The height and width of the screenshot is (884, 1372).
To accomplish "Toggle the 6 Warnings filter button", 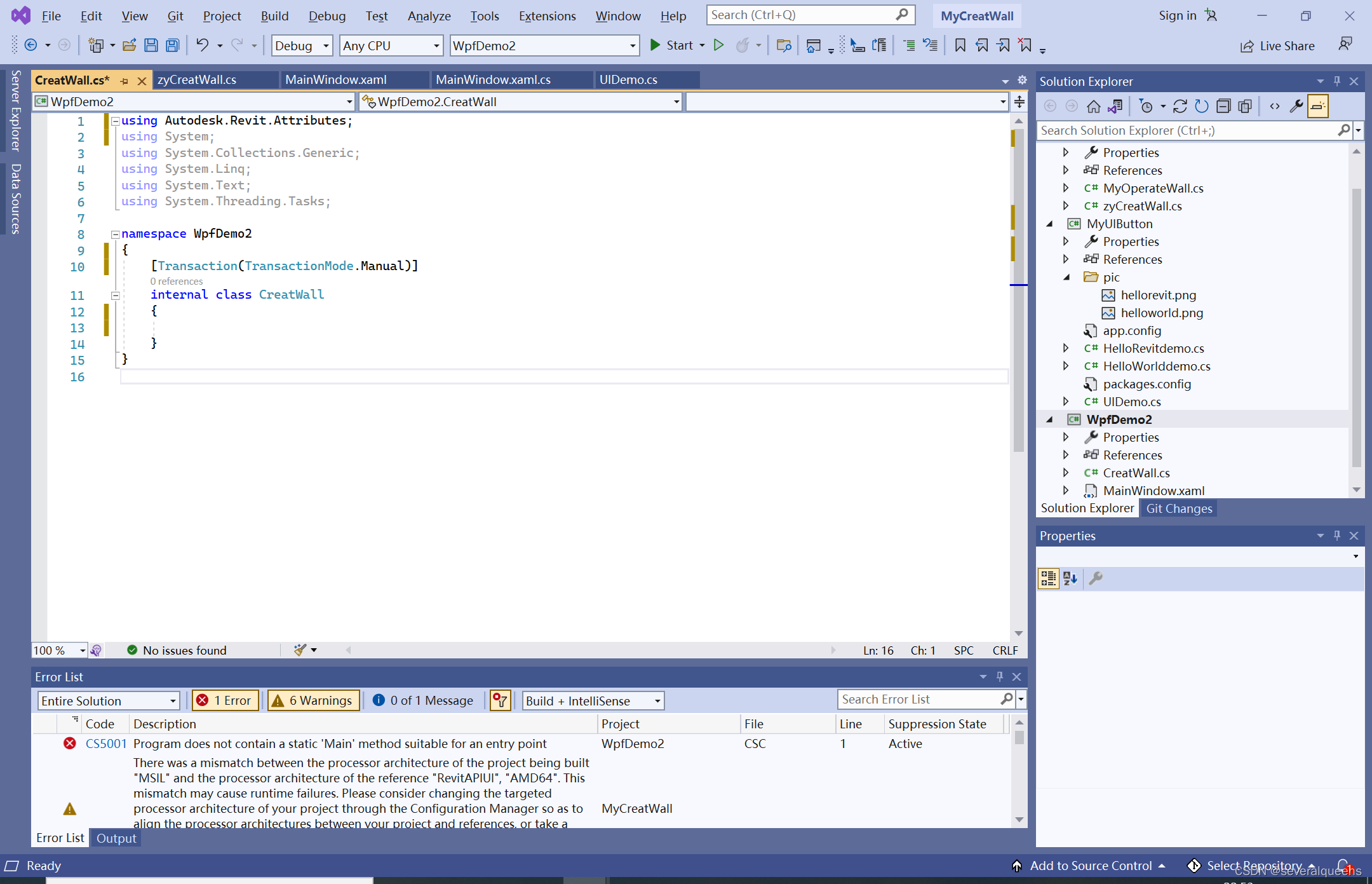I will coord(313,700).
